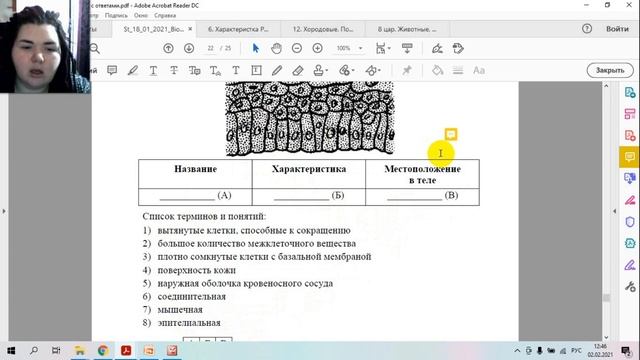Open the read mode display icon
Viewport: 640px width, 360px height.
pyautogui.click(x=407, y=48)
